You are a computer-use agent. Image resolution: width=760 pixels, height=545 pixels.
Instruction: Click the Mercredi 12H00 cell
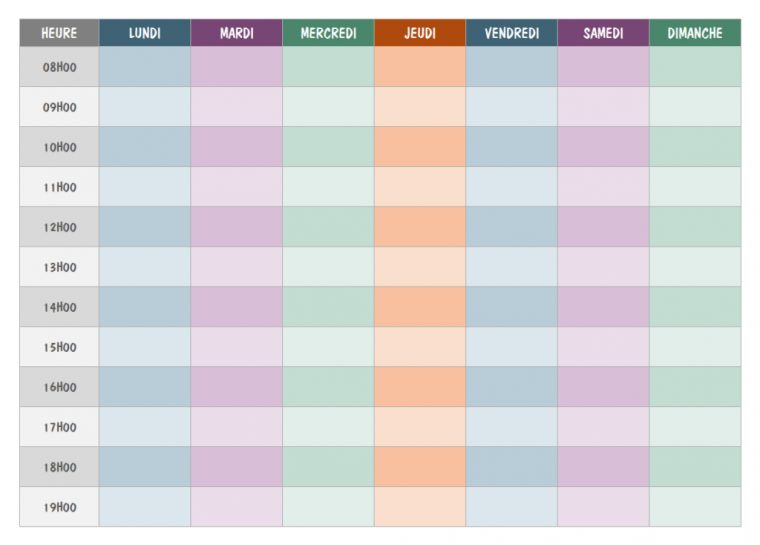coord(328,227)
